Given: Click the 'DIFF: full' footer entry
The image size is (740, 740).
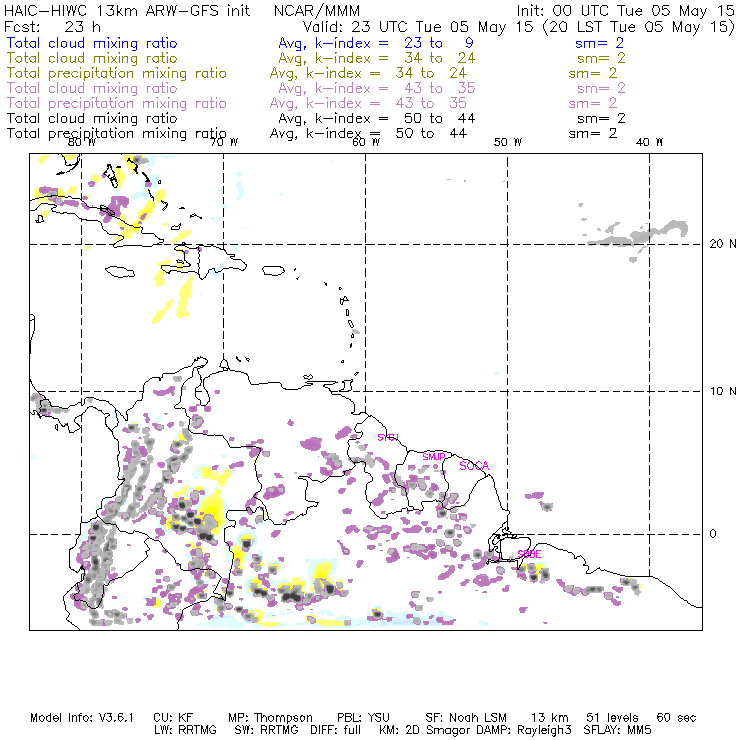Looking at the screenshot, I should click(x=336, y=730).
